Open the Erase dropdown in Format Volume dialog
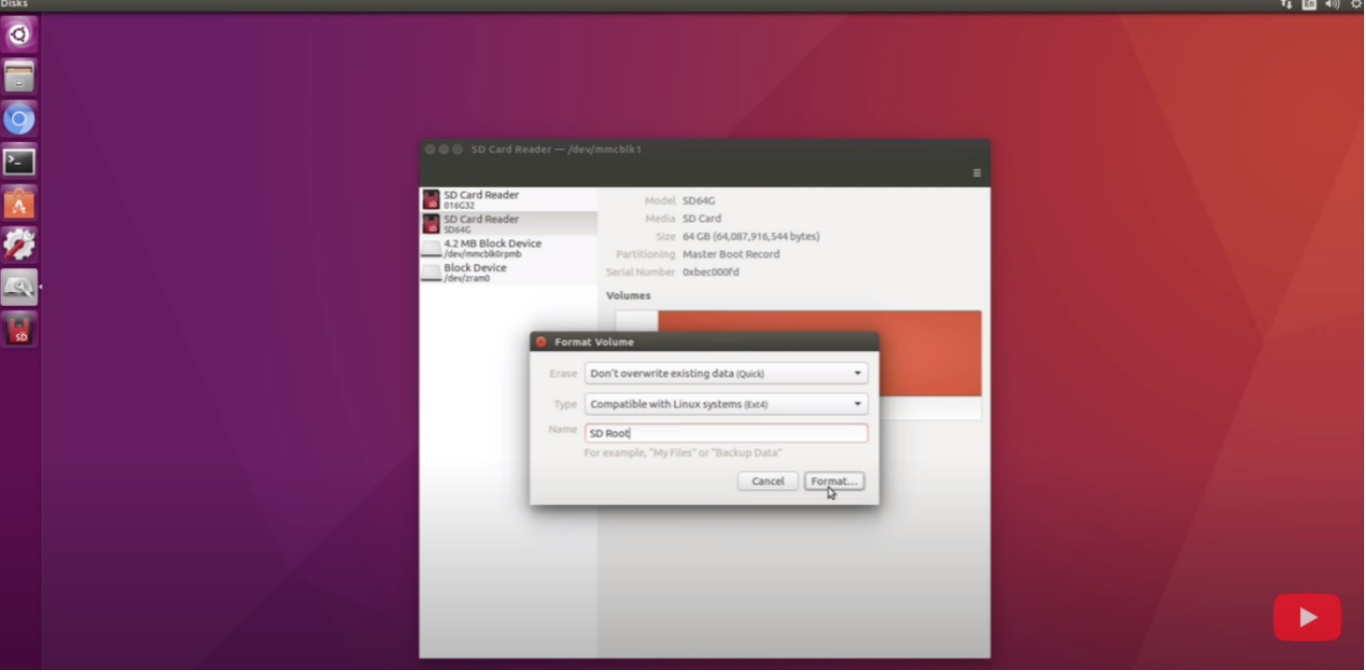The height and width of the screenshot is (672, 1366). point(725,373)
